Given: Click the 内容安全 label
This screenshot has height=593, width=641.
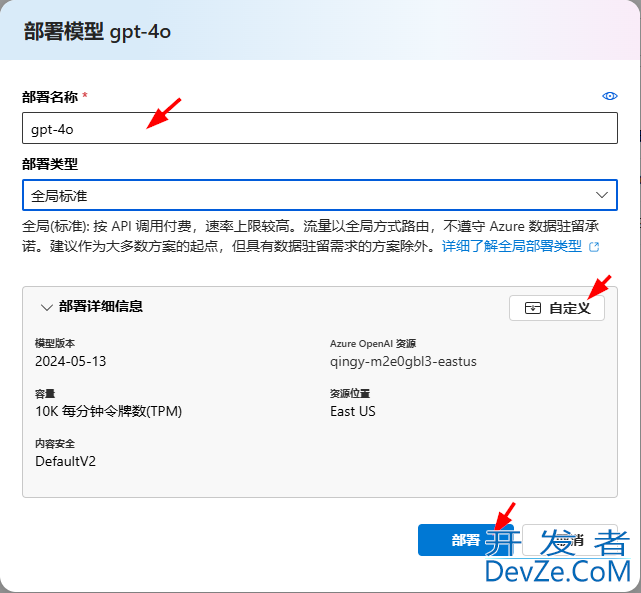Looking at the screenshot, I should pos(55,443).
